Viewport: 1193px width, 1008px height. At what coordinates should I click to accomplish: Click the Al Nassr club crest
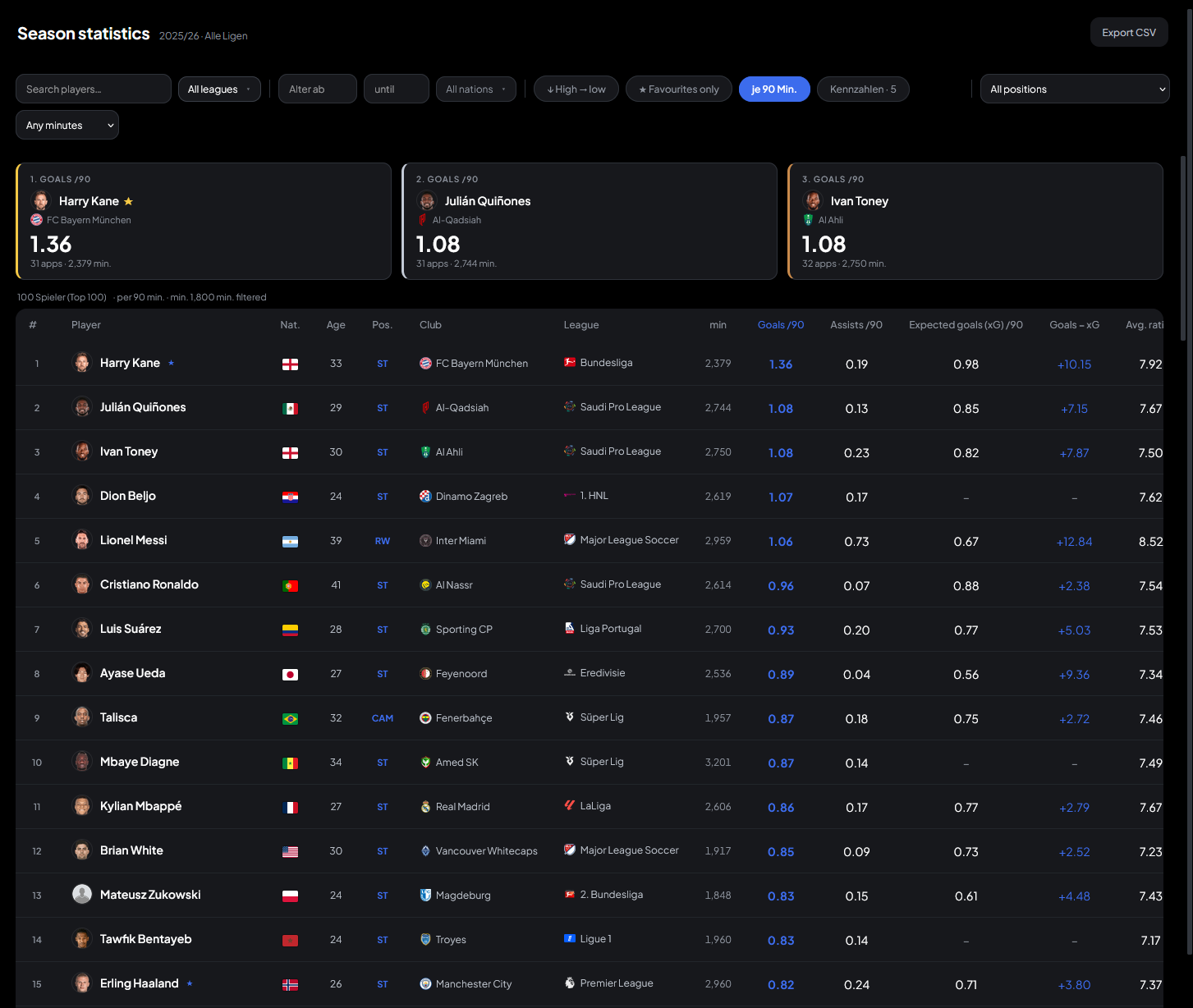point(425,584)
